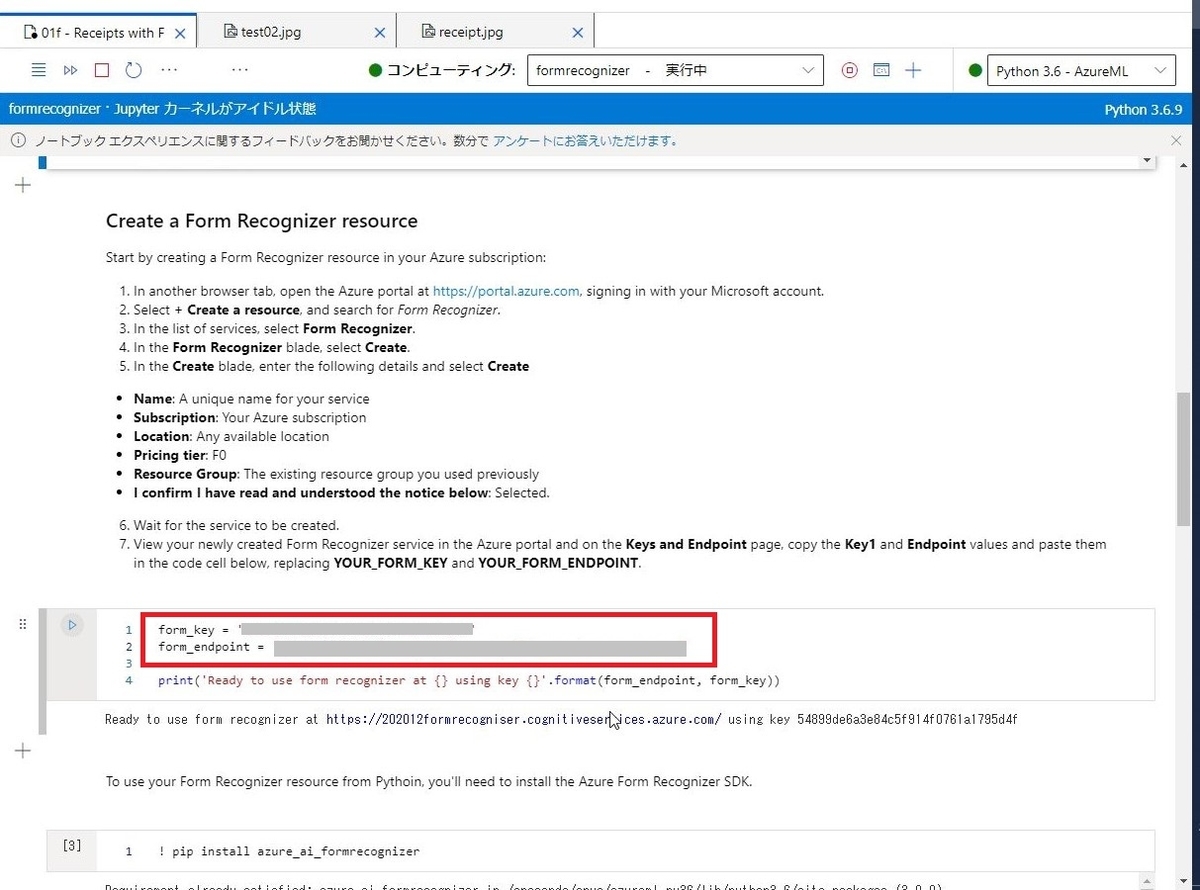The height and width of the screenshot is (890, 1200).
Task: Add a cell above Create a Form Recognizer section
Action: click(x=24, y=185)
